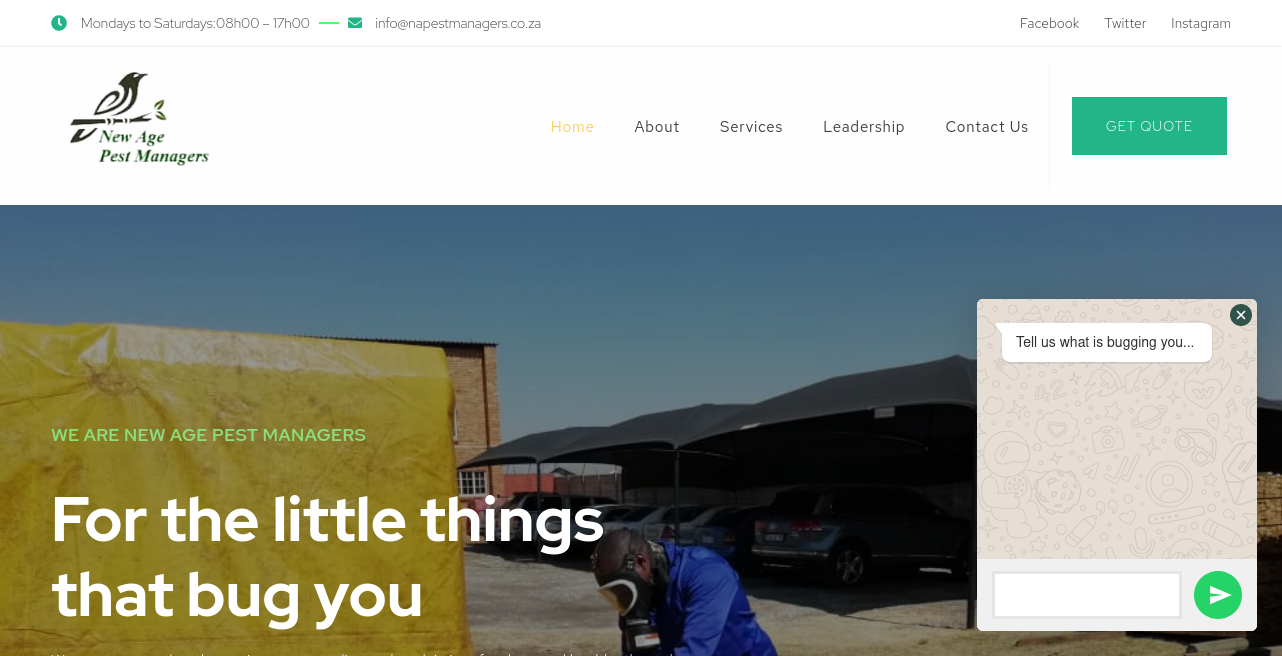Visit the Instagram link
The width and height of the screenshot is (1282, 656).
tap(1201, 23)
